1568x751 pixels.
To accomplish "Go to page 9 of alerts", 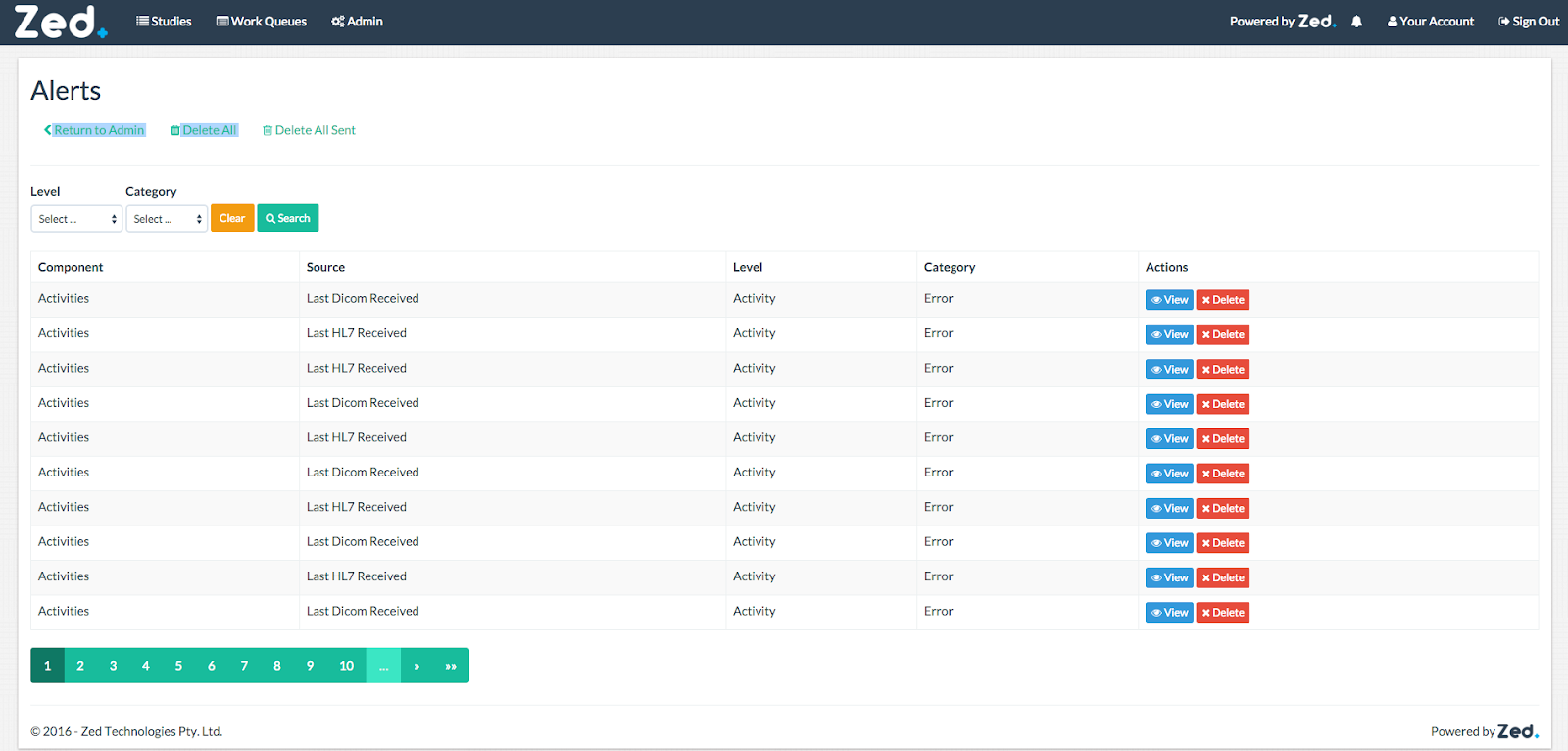I will pyautogui.click(x=310, y=666).
